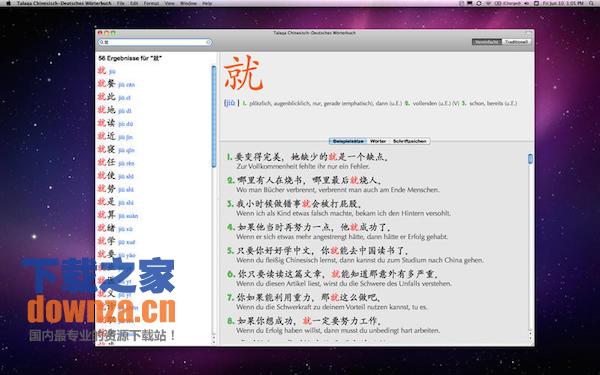This screenshot has height=375, width=600.
Task: Click into the search input field
Action: pos(155,42)
